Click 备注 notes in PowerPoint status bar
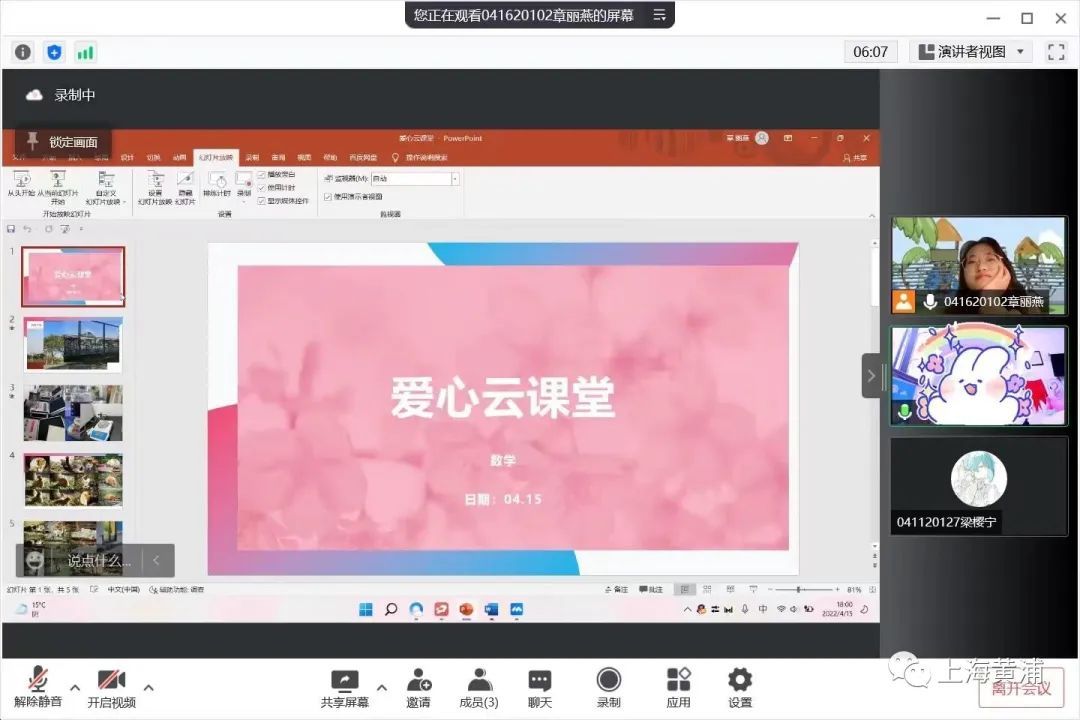This screenshot has height=720, width=1080. coord(616,590)
